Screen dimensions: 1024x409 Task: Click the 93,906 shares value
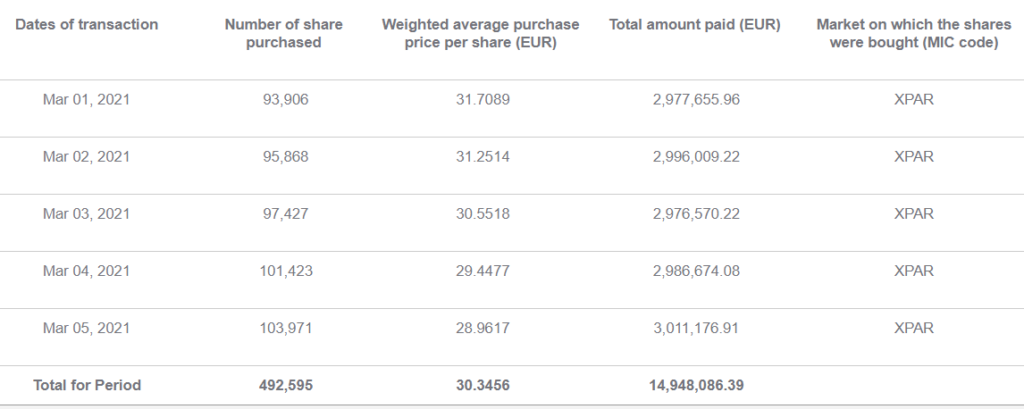tap(285, 99)
